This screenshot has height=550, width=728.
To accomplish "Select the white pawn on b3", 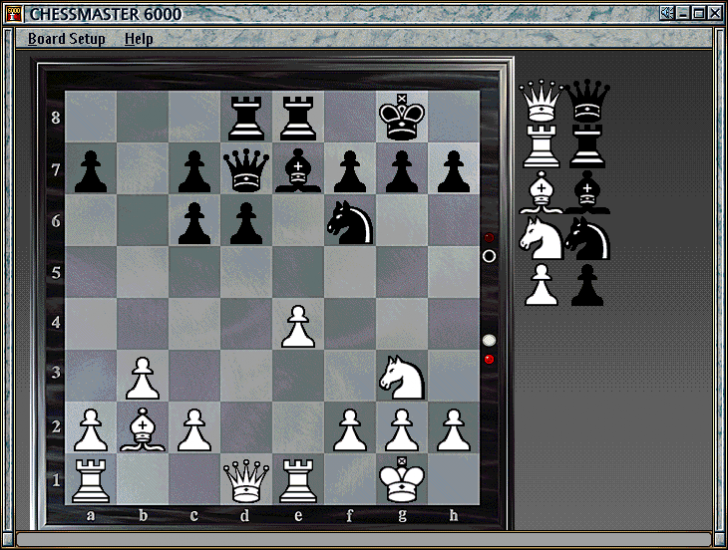I will pyautogui.click(x=143, y=378).
